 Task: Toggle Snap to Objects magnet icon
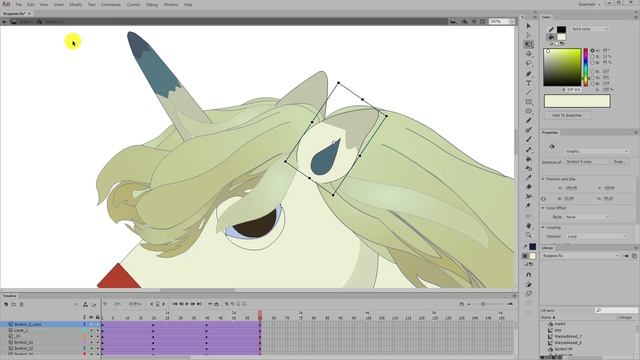click(529, 275)
